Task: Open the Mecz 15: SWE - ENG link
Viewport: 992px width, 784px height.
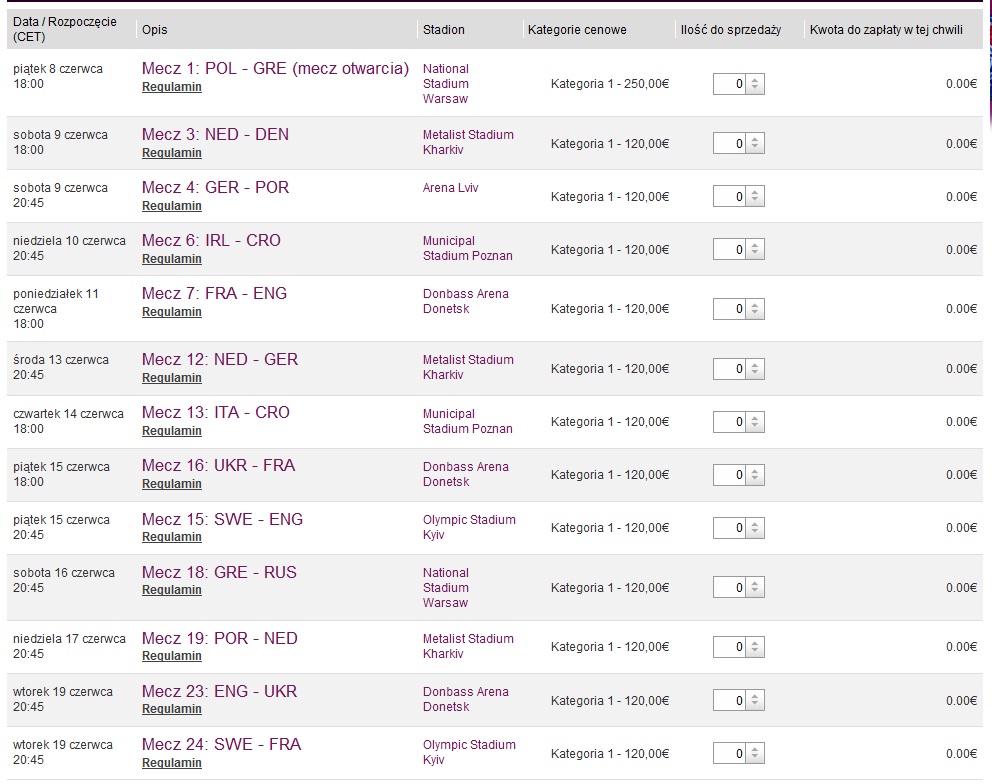Action: click(x=222, y=519)
